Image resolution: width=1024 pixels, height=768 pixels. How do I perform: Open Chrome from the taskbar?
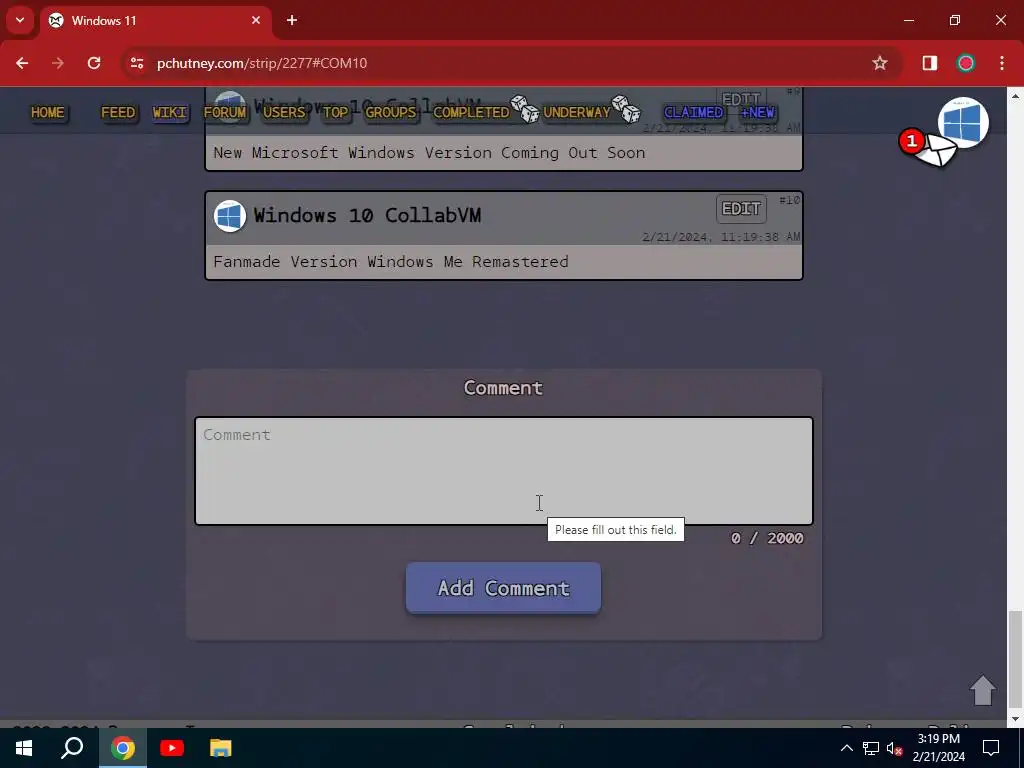(122, 748)
